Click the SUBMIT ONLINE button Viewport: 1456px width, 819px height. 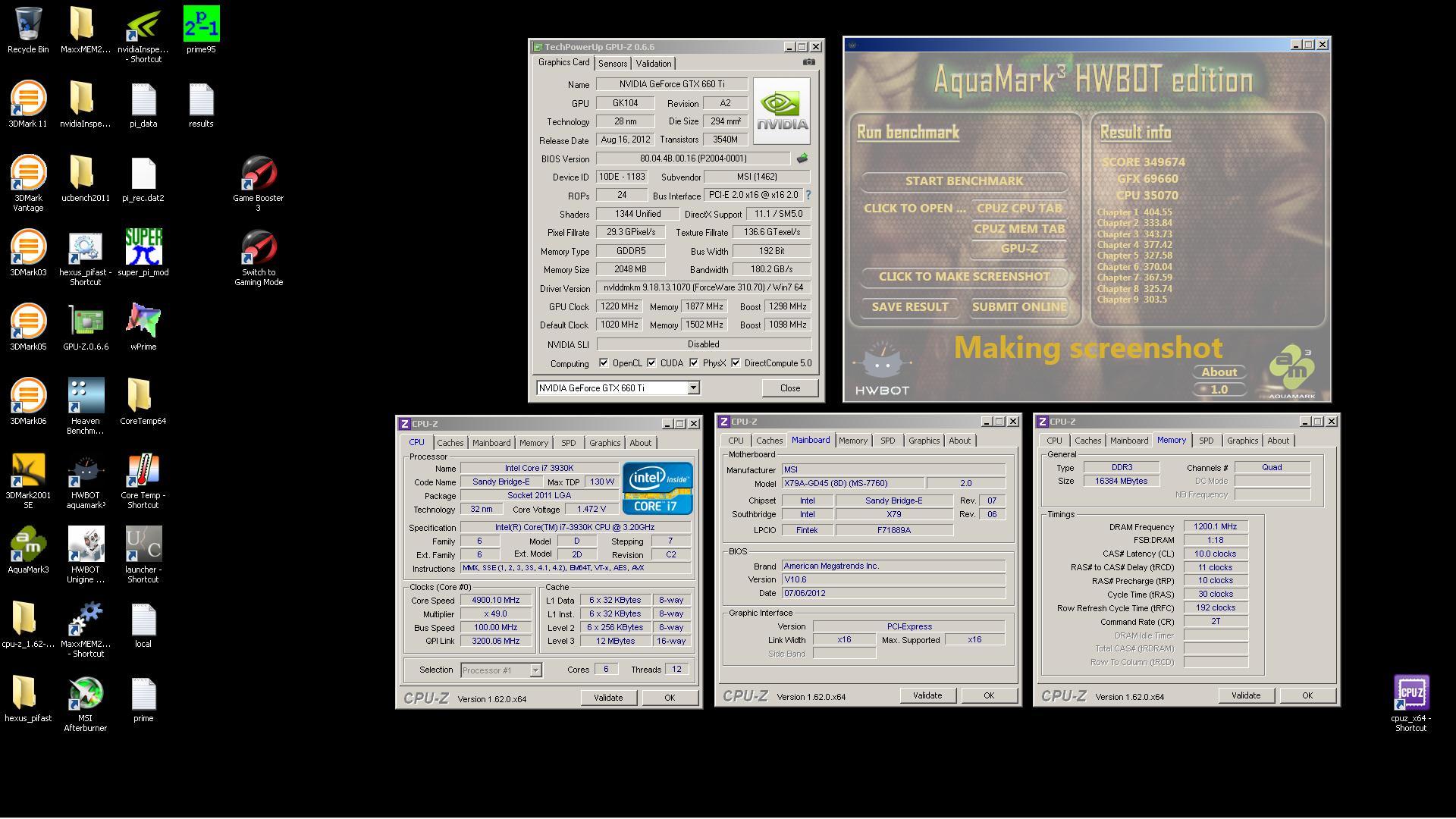pyautogui.click(x=1019, y=307)
